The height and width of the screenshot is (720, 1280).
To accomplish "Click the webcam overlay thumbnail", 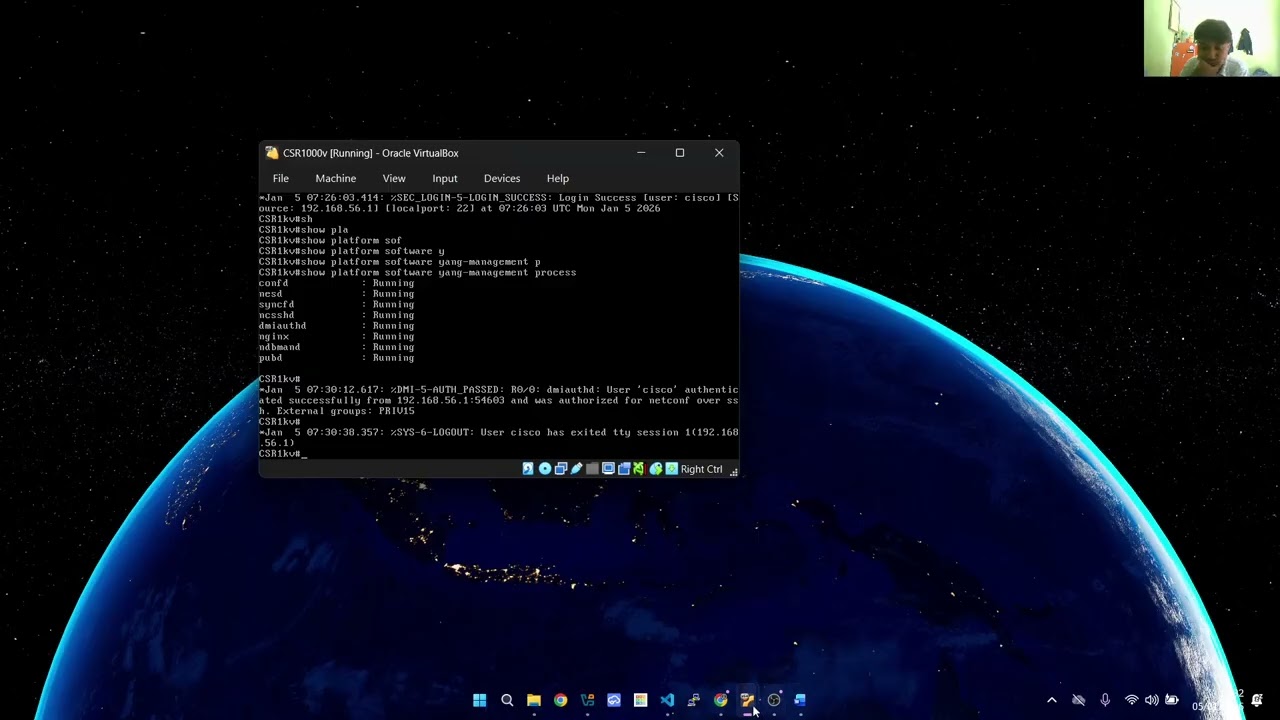I will click(x=1211, y=38).
